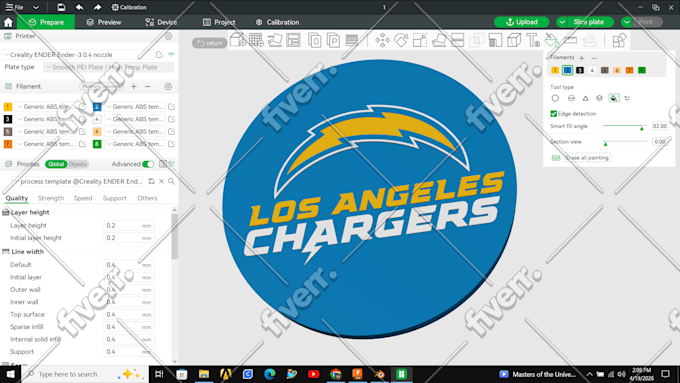680x383 pixels.
Task: Open filament 2 preset dropdown
Action: point(135,107)
